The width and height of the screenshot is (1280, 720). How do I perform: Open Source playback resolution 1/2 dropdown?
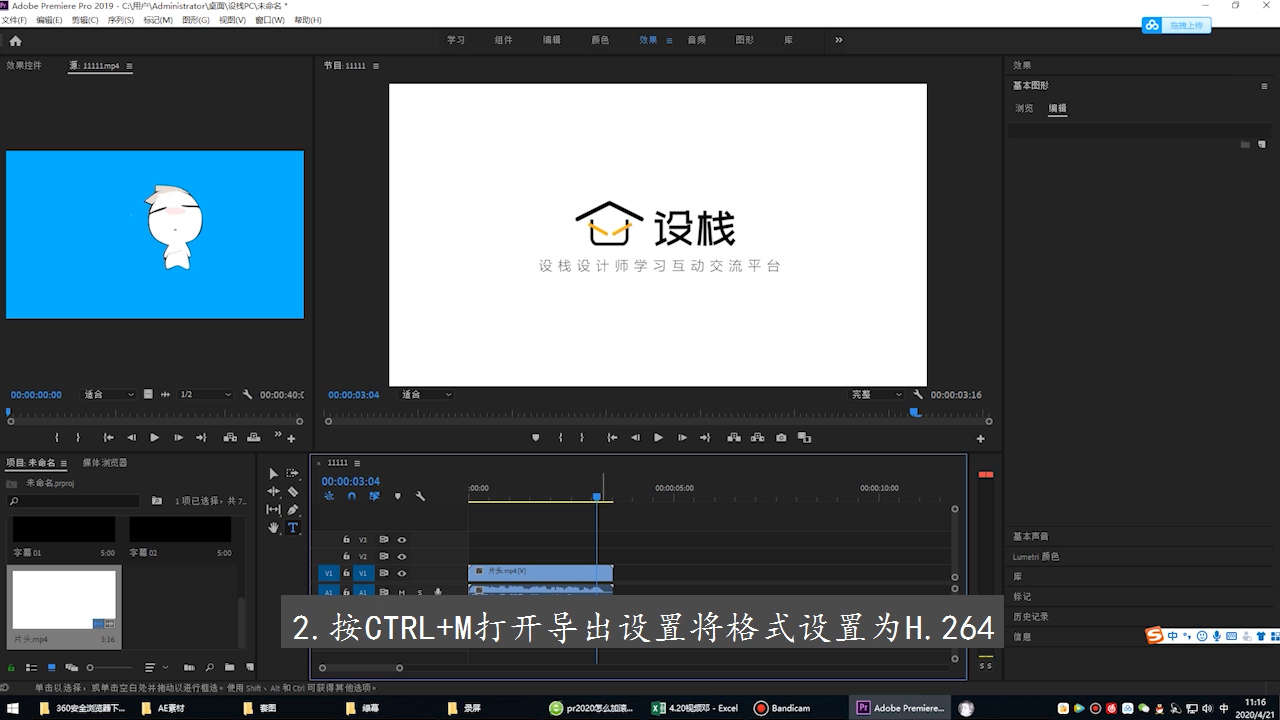click(205, 394)
